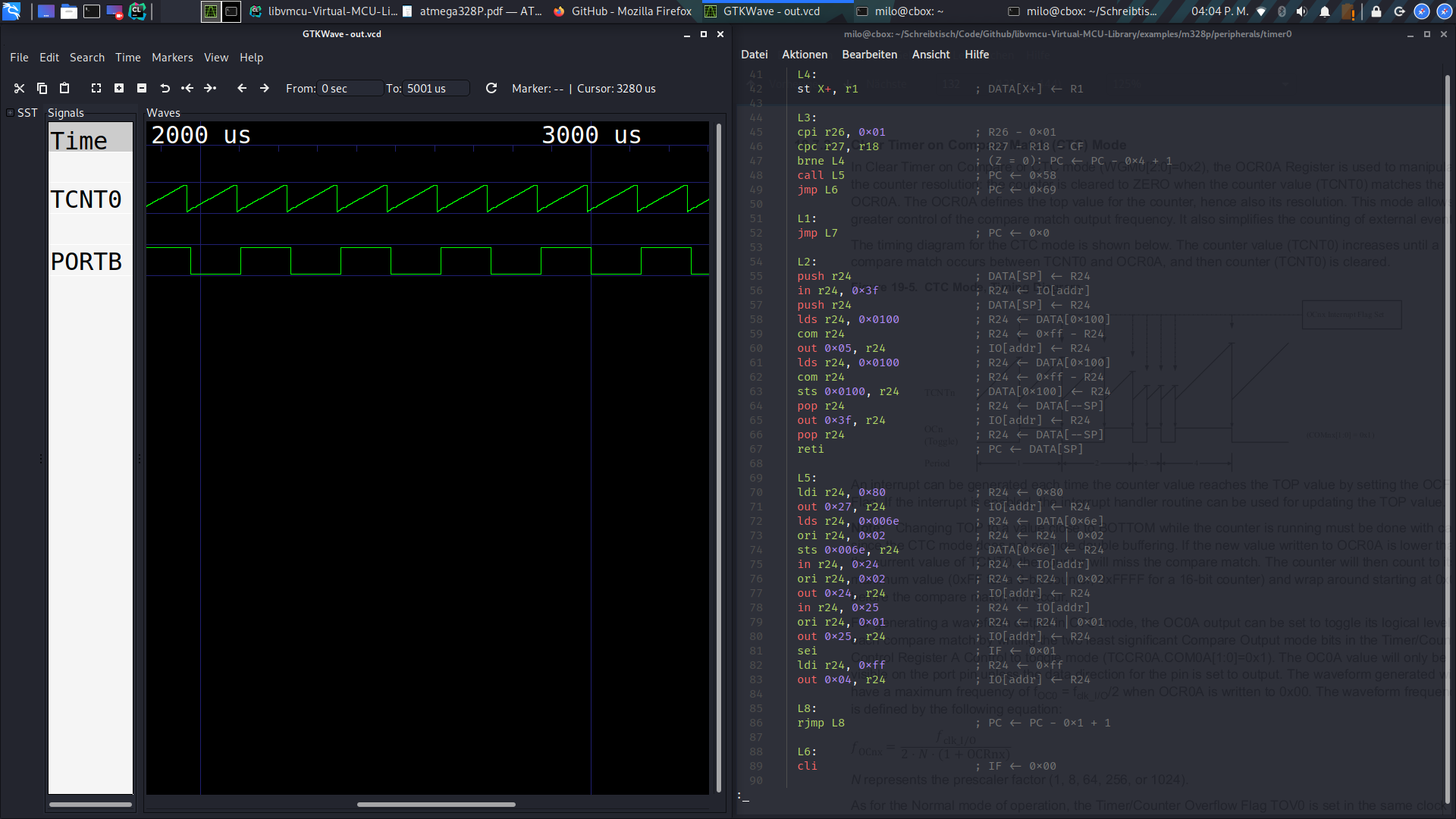Viewport: 1456px width, 819px height.
Task: Click the Undo Zoom icon
Action: tap(165, 89)
